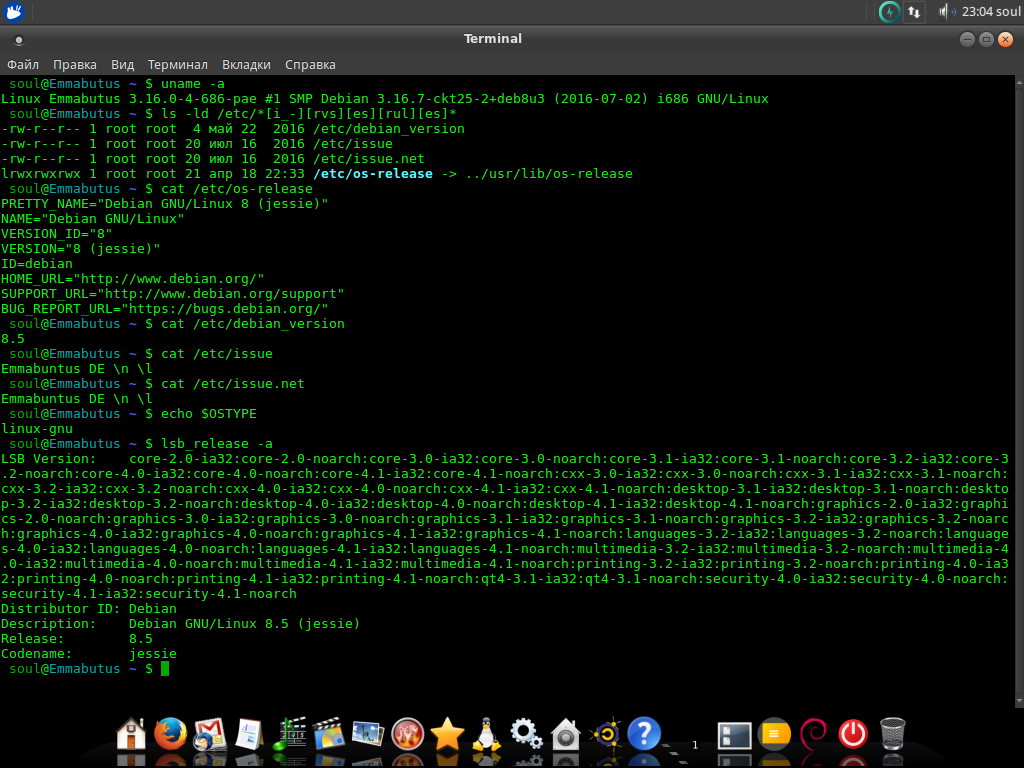Launch Firefox from the dock

pyautogui.click(x=170, y=734)
